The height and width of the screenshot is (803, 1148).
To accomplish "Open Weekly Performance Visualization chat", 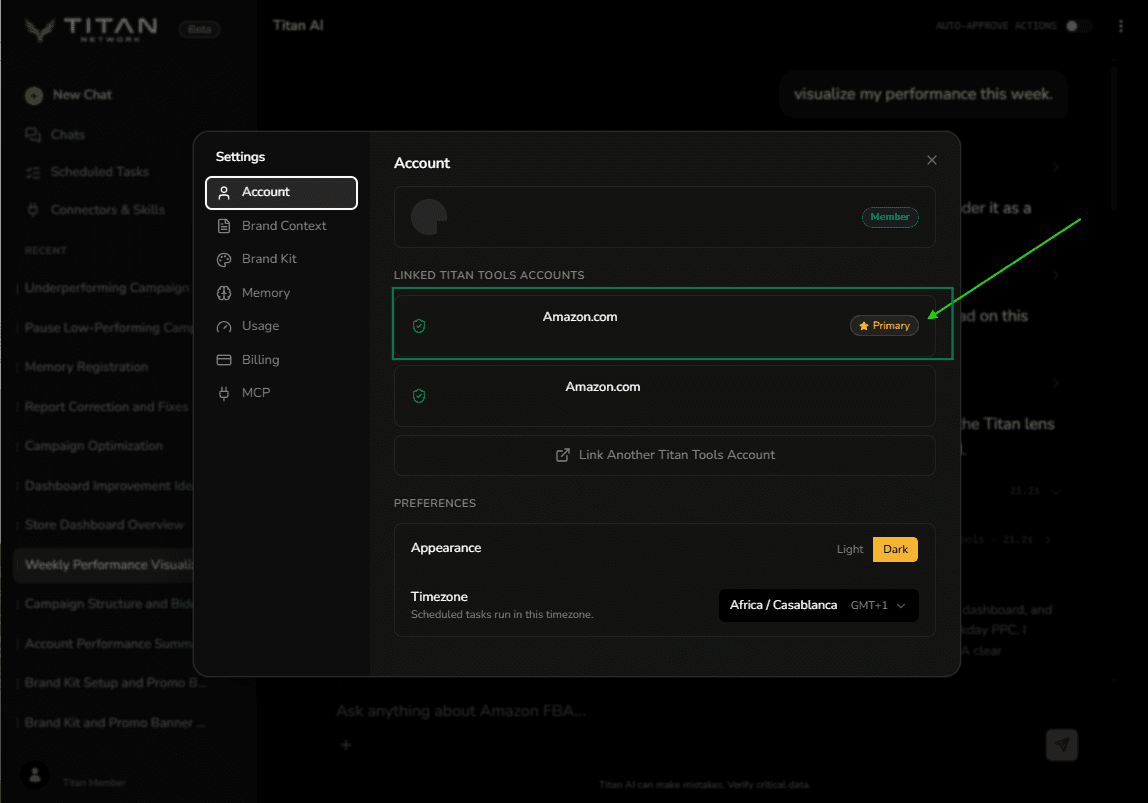I will (x=105, y=565).
